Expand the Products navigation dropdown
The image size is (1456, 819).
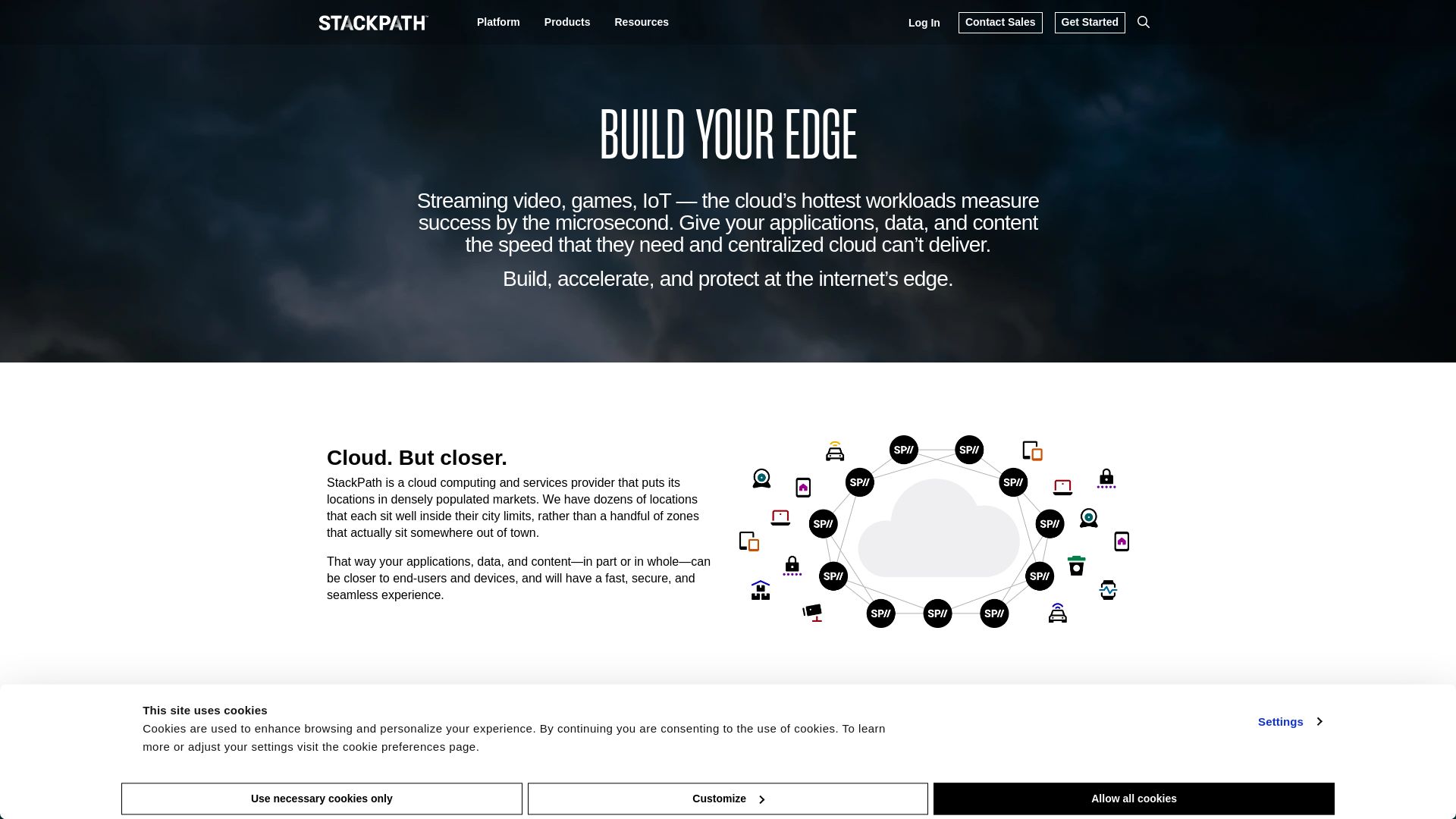pos(567,22)
